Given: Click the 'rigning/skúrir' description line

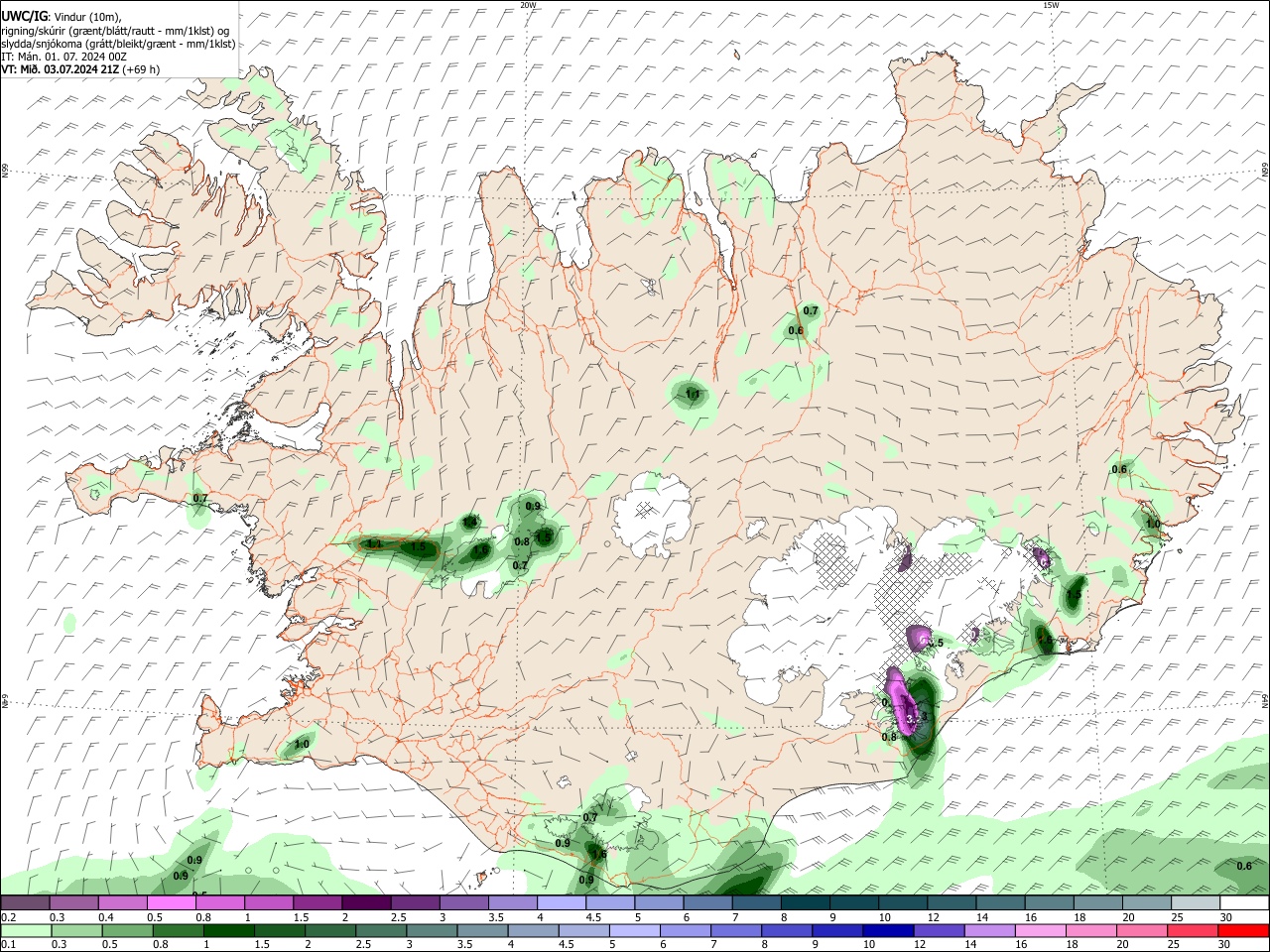Looking at the screenshot, I should [x=115, y=31].
